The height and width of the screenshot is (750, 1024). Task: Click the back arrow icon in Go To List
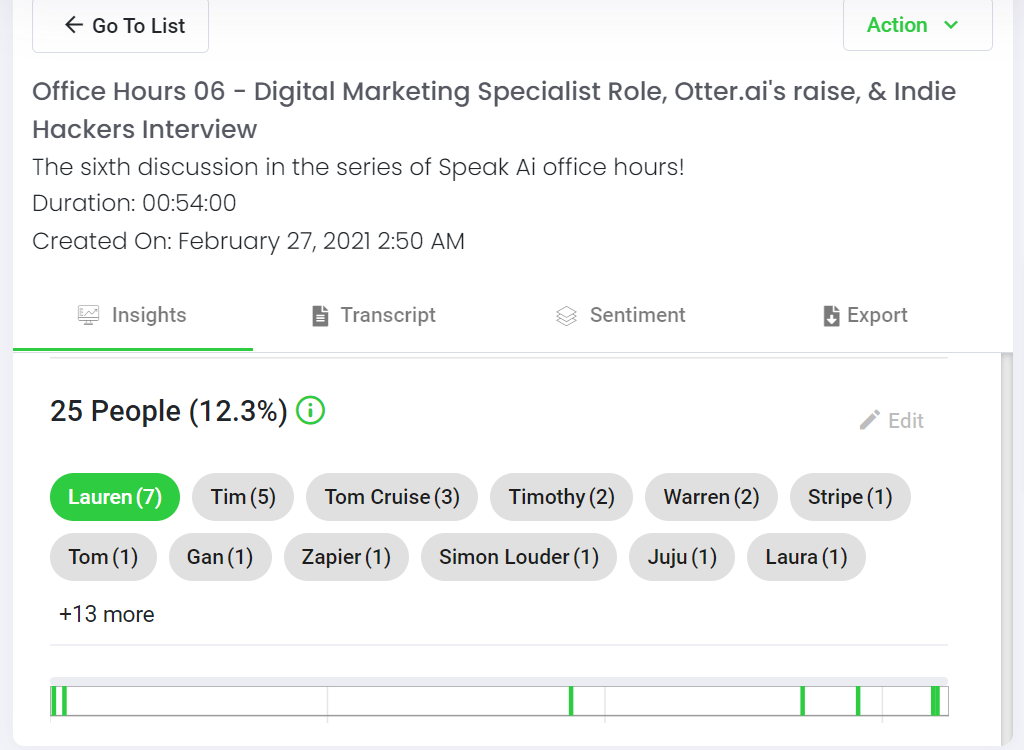74,25
